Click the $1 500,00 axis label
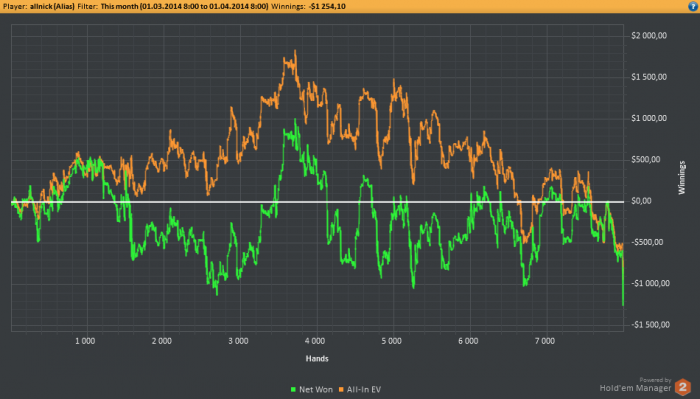Screen dimensions: 700x399 click(x=649, y=77)
